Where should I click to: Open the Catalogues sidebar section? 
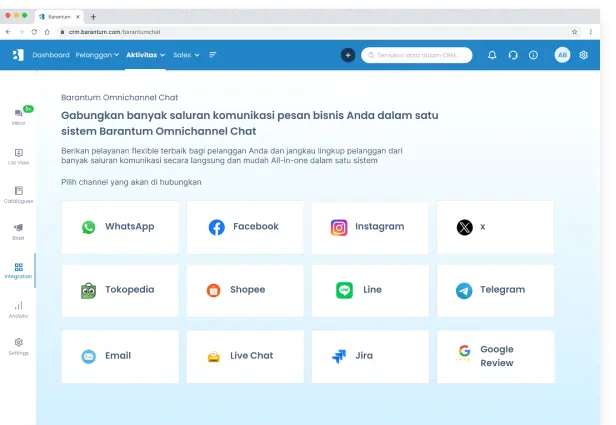pos(19,194)
